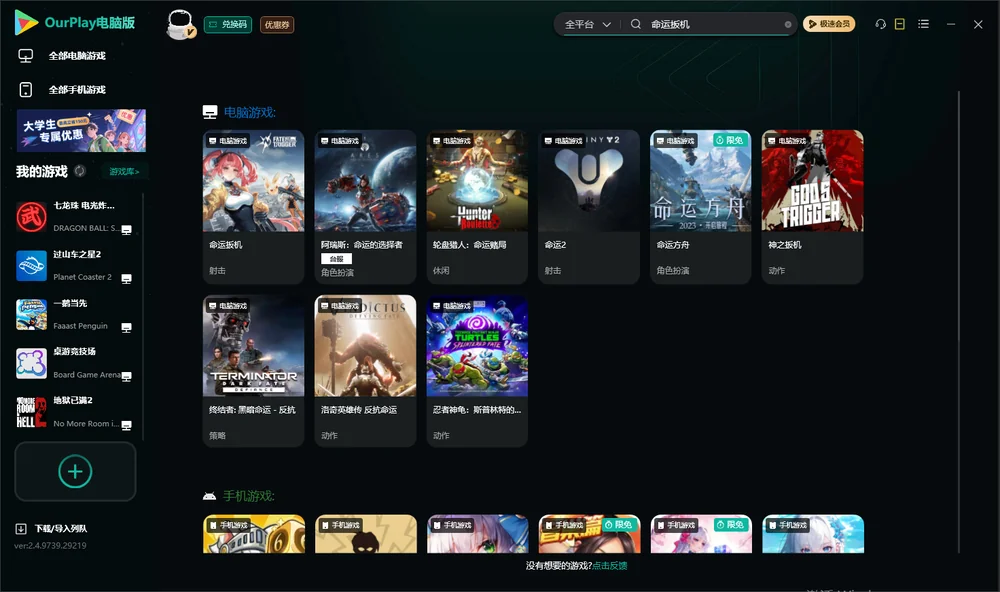Open the user avatar profile
Viewport: 1000px width, 592px height.
point(180,25)
